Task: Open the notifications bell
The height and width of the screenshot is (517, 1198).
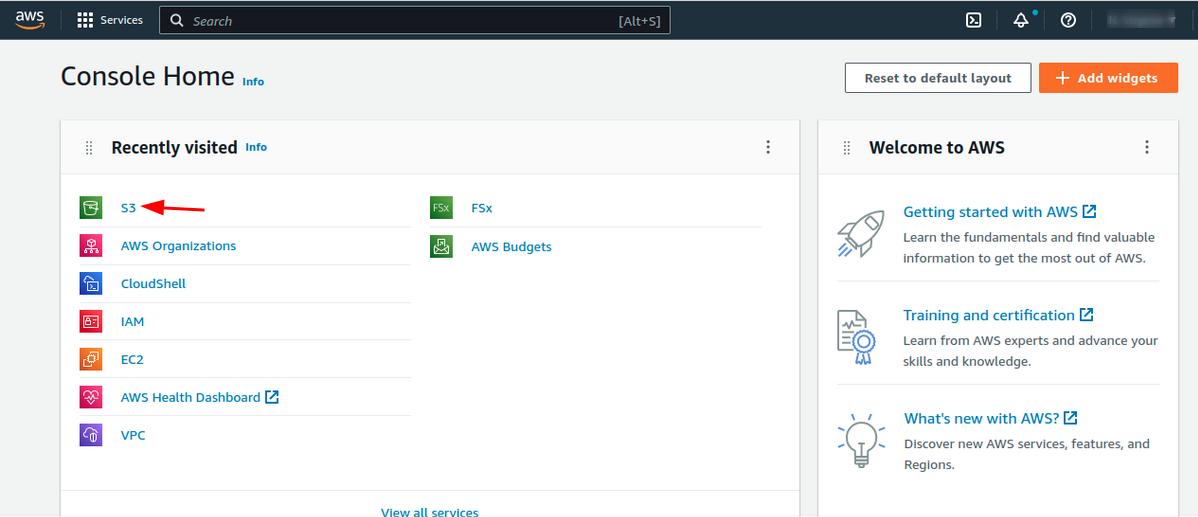Action: pyautogui.click(x=1021, y=21)
